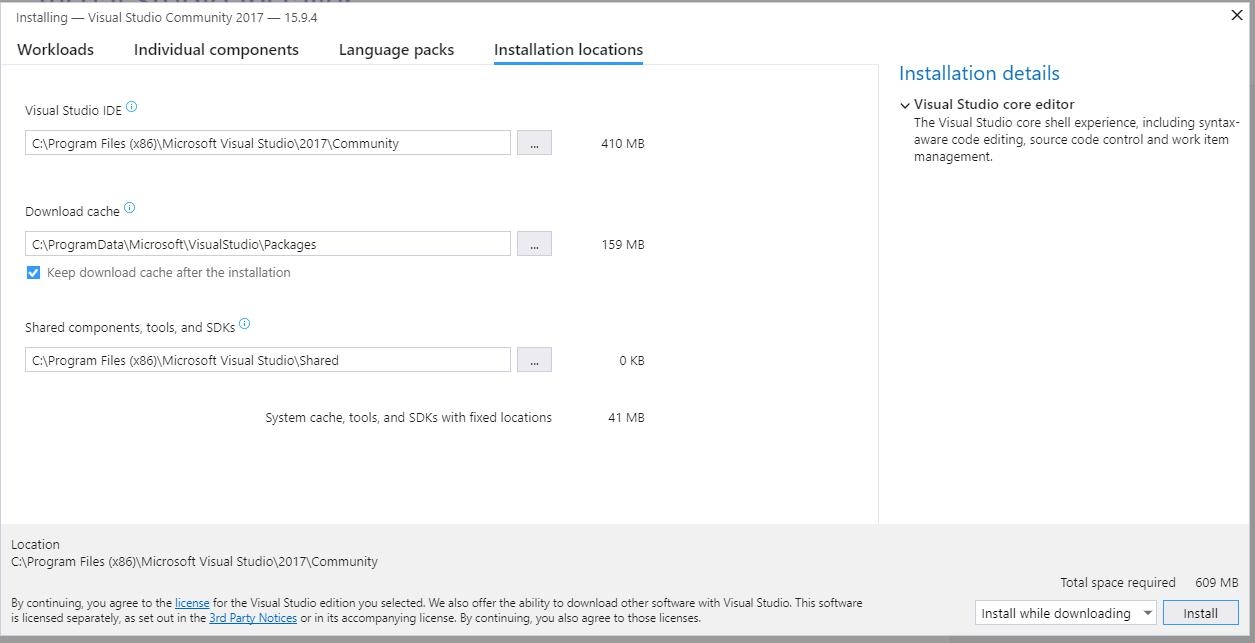
Task: Browse for Download cache folder location
Action: 534,244
